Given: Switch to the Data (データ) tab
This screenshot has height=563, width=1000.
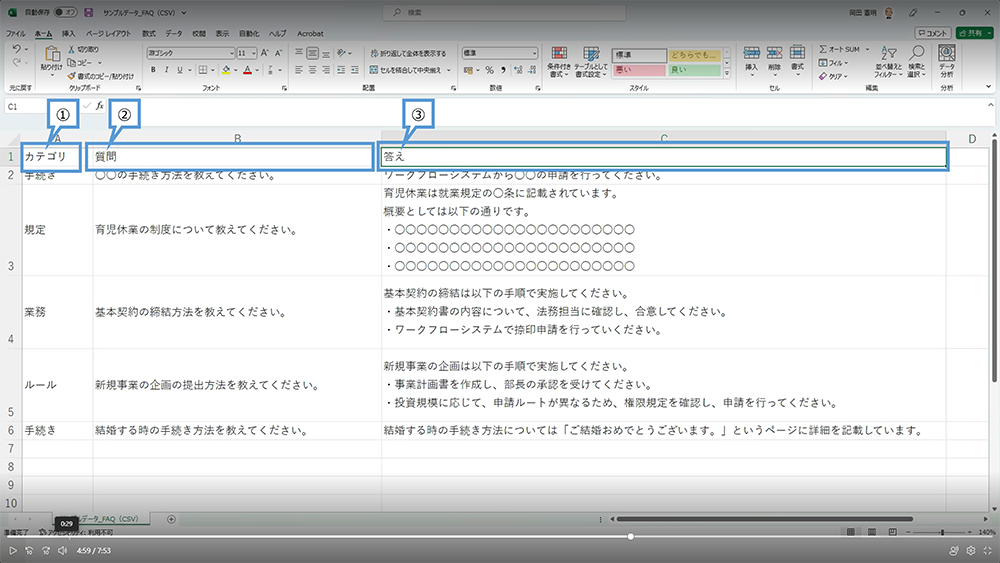Looking at the screenshot, I should 173,33.
